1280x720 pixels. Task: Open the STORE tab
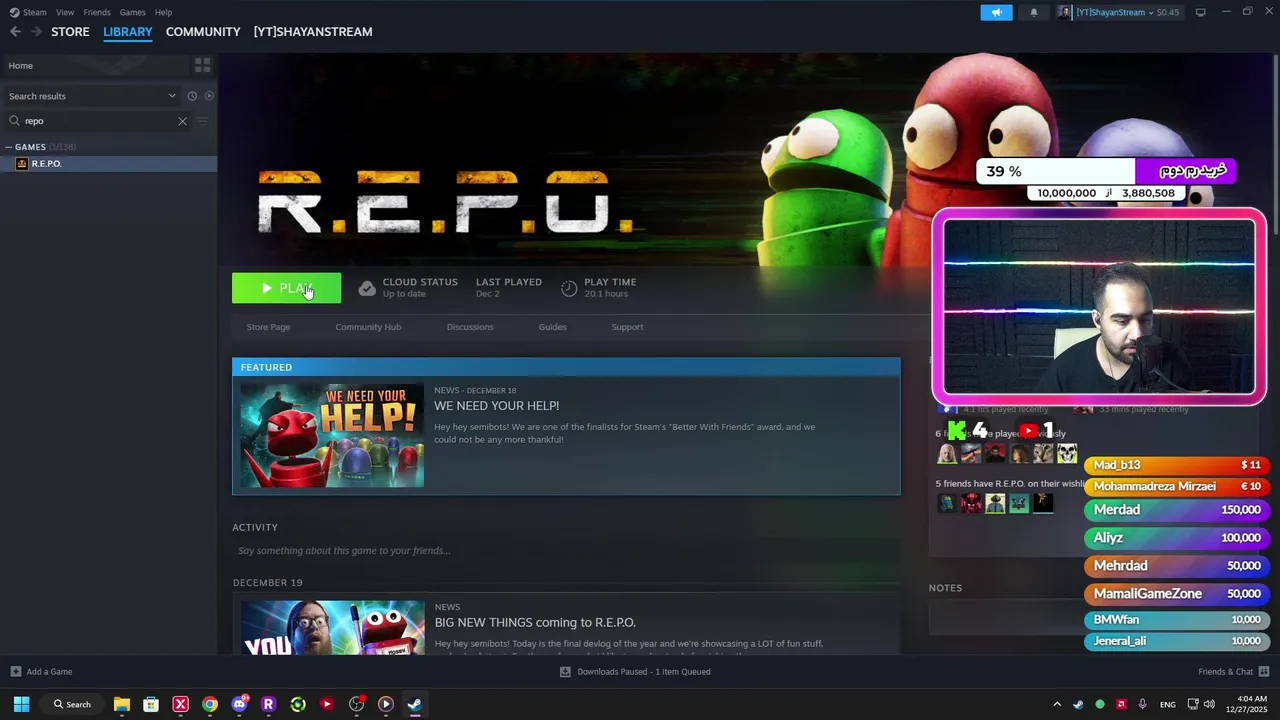70,32
